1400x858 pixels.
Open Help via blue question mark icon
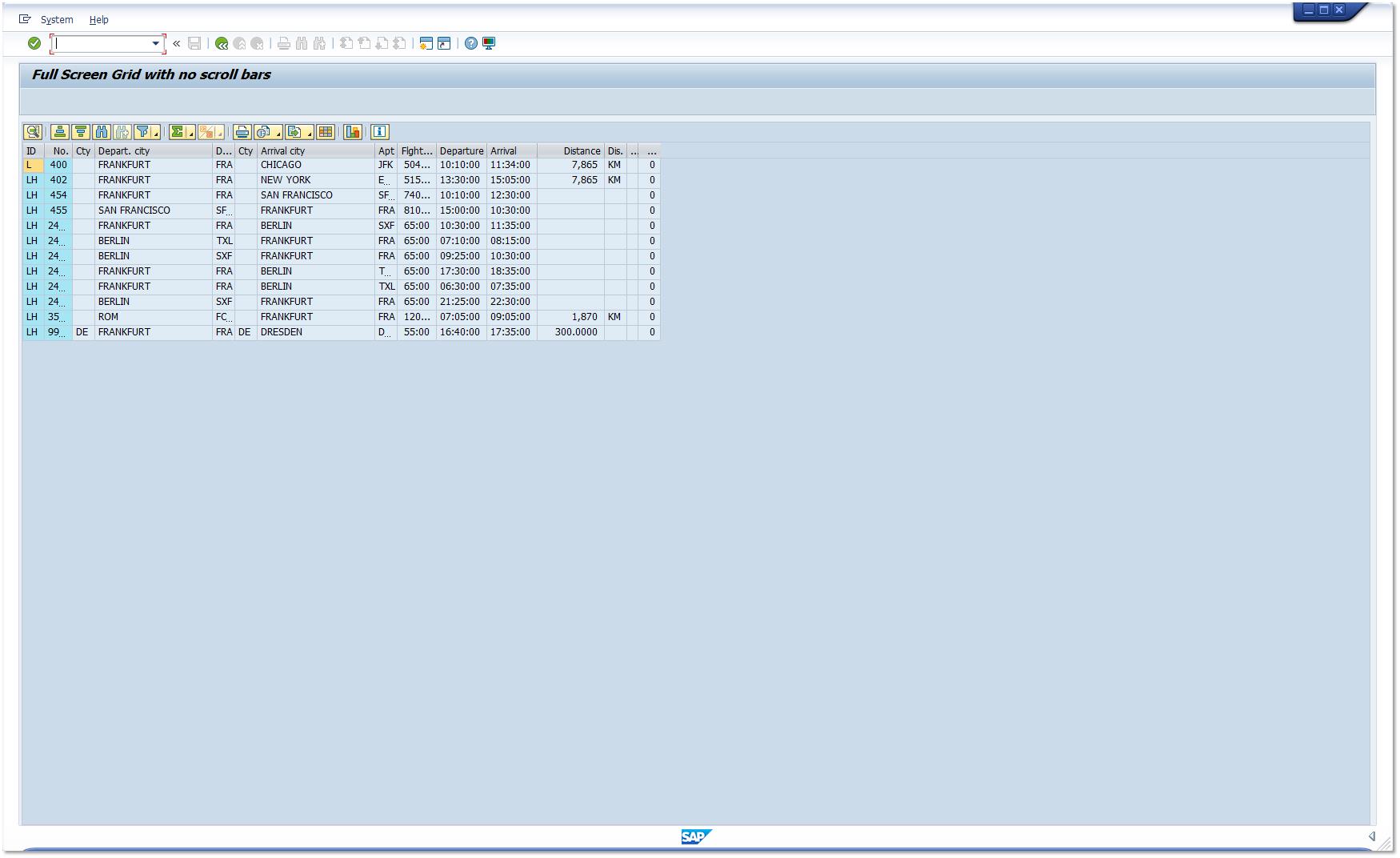(471, 43)
